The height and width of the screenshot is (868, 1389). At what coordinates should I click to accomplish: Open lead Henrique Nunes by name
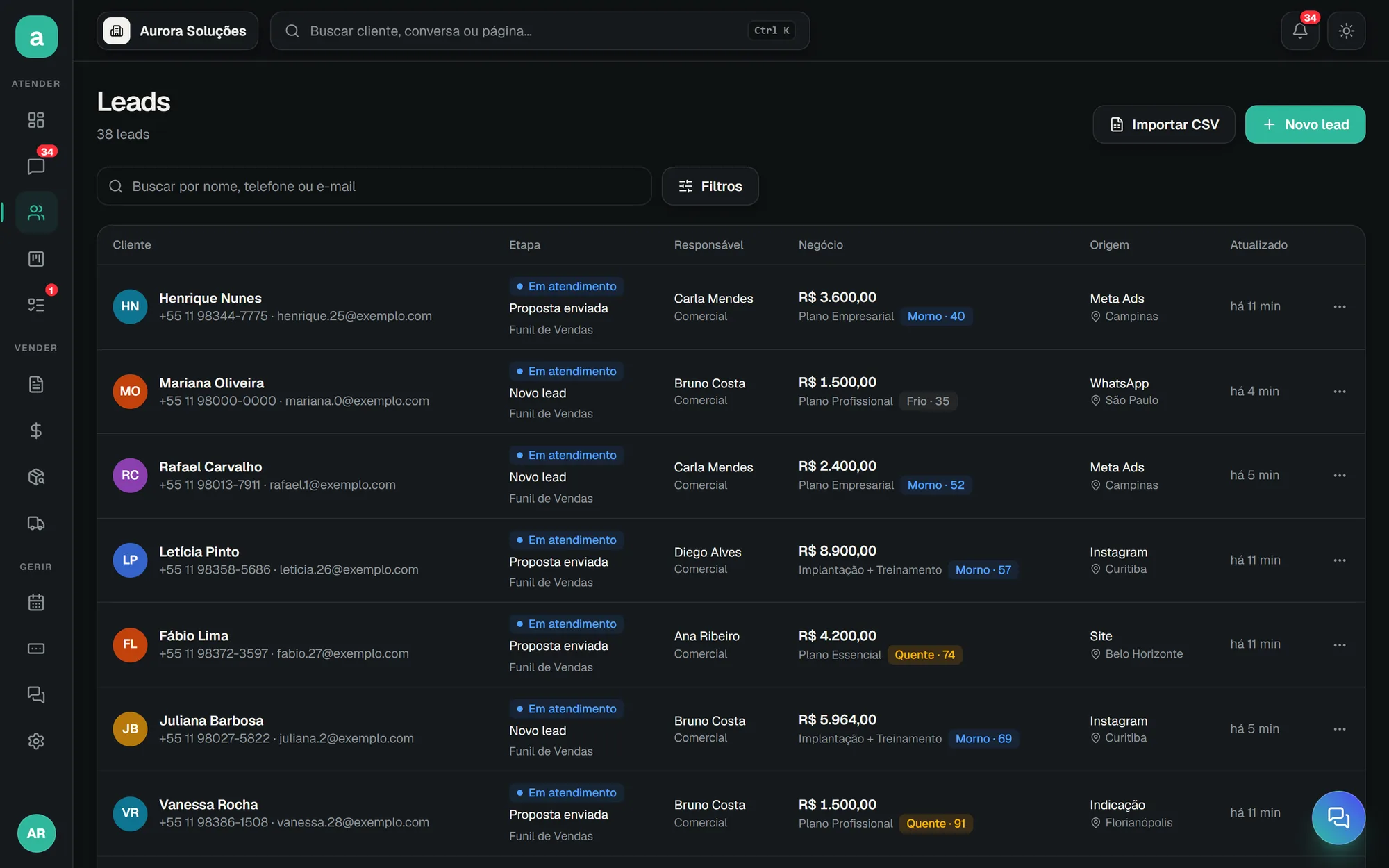coord(210,298)
